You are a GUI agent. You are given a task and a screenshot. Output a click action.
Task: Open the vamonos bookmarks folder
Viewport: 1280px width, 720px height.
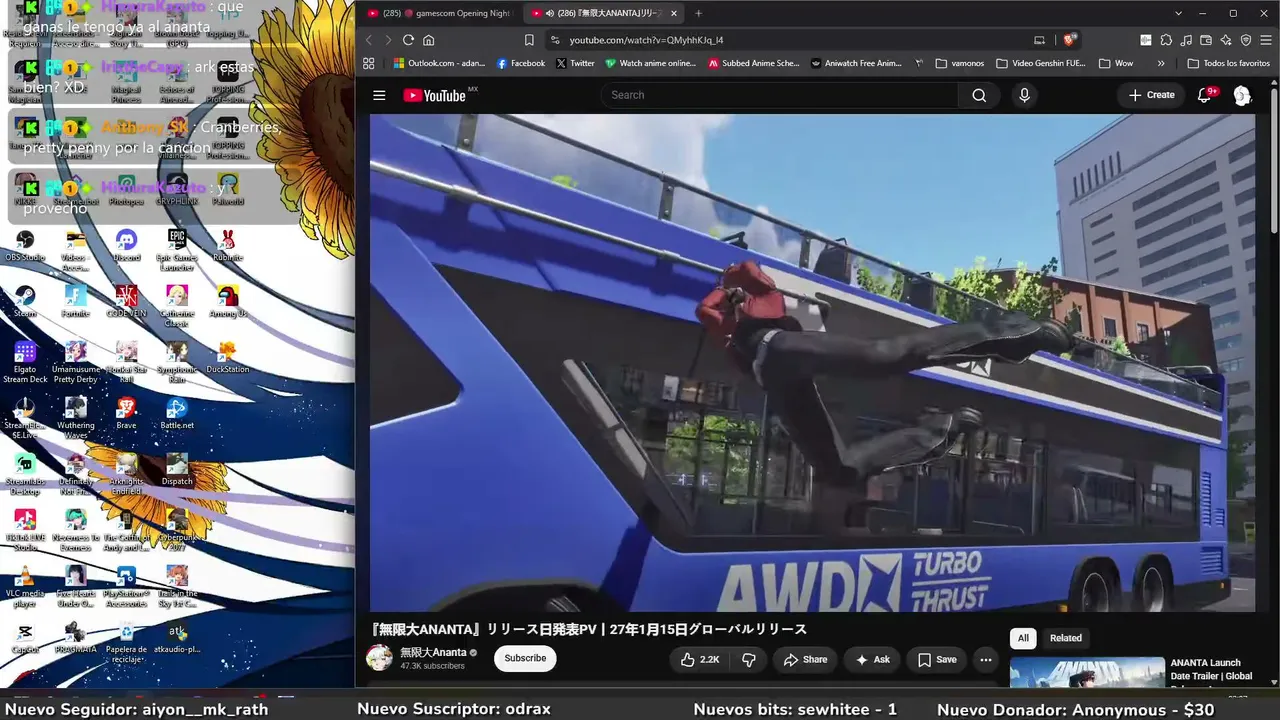click(960, 63)
